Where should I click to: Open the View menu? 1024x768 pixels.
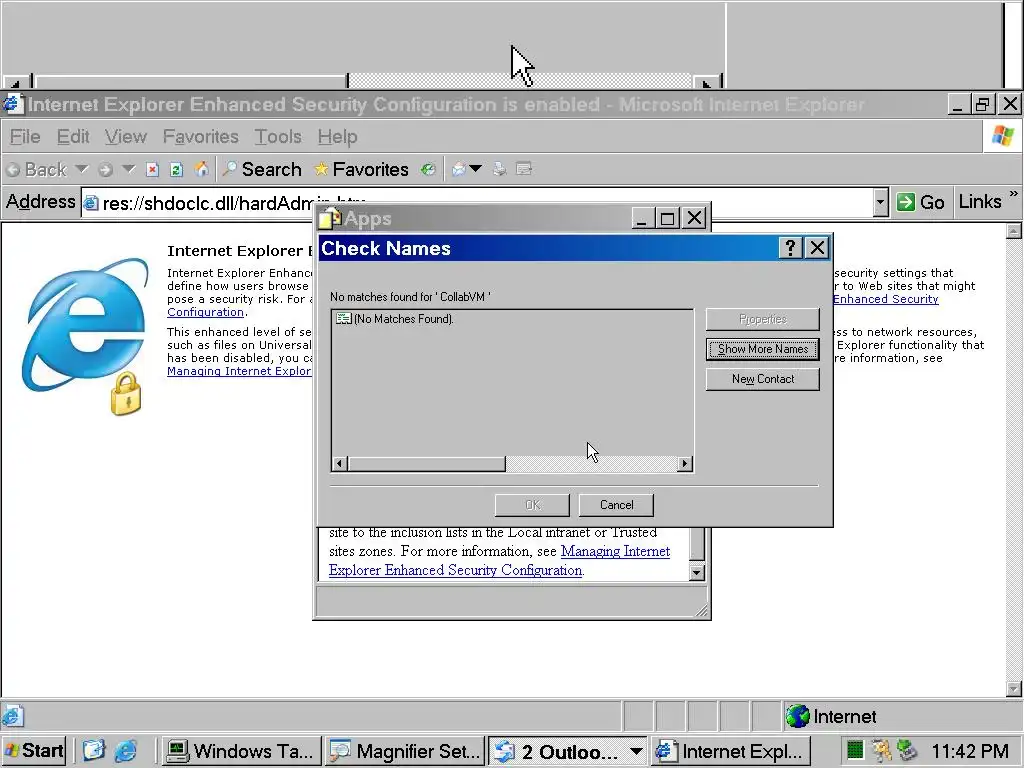point(125,136)
